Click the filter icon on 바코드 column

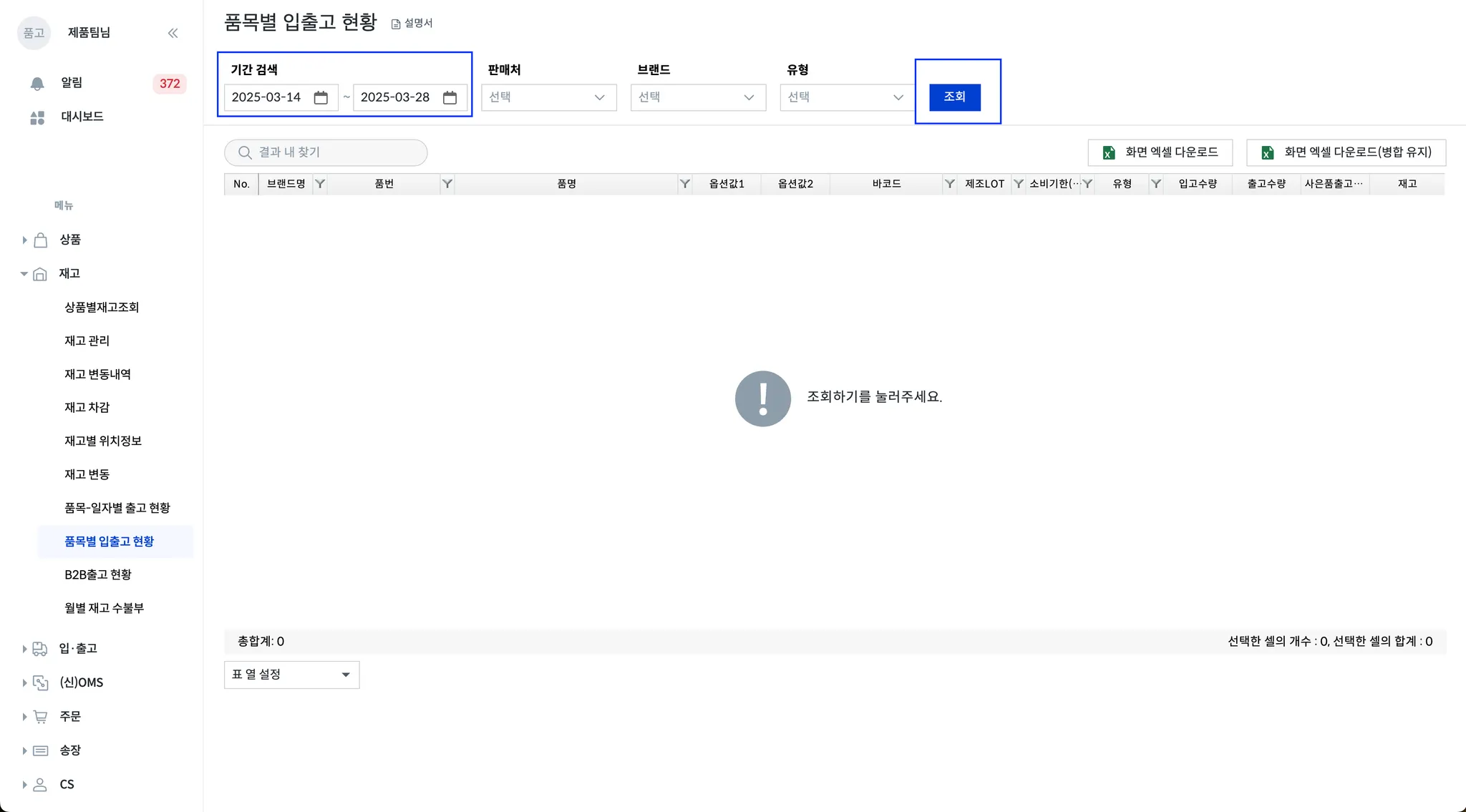pos(949,185)
